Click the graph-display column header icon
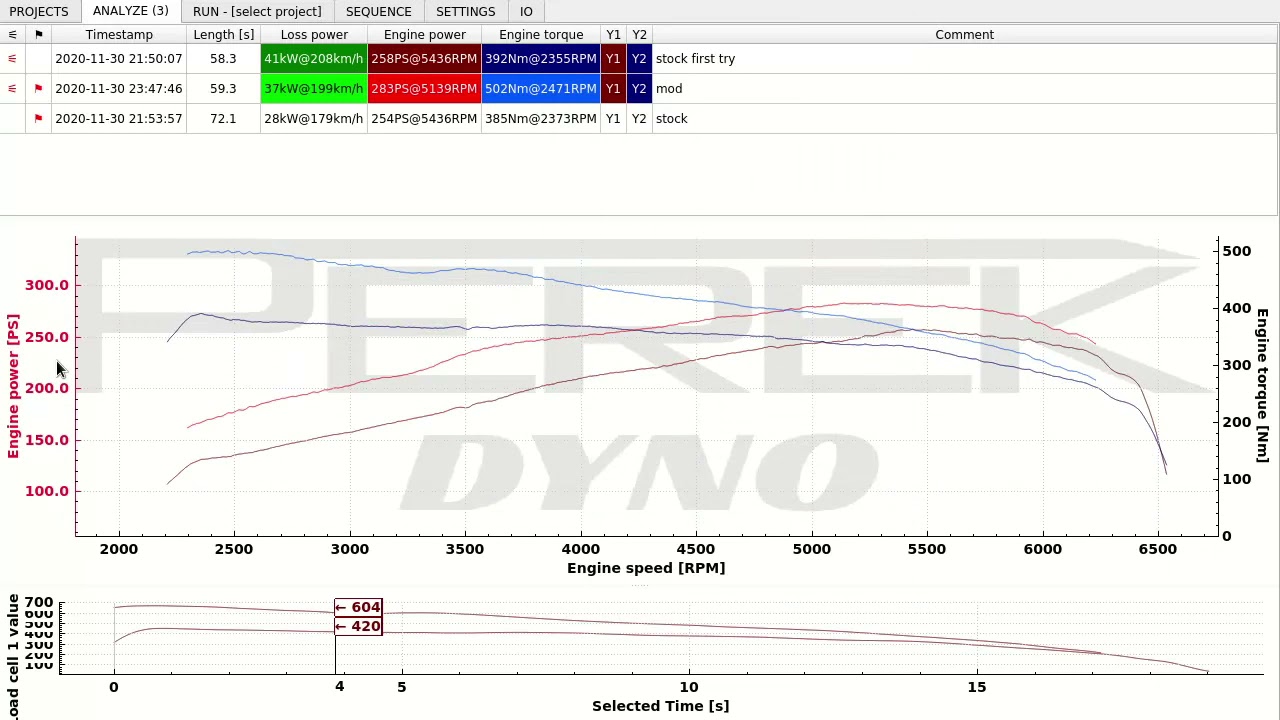This screenshot has height=720, width=1280. 12,34
